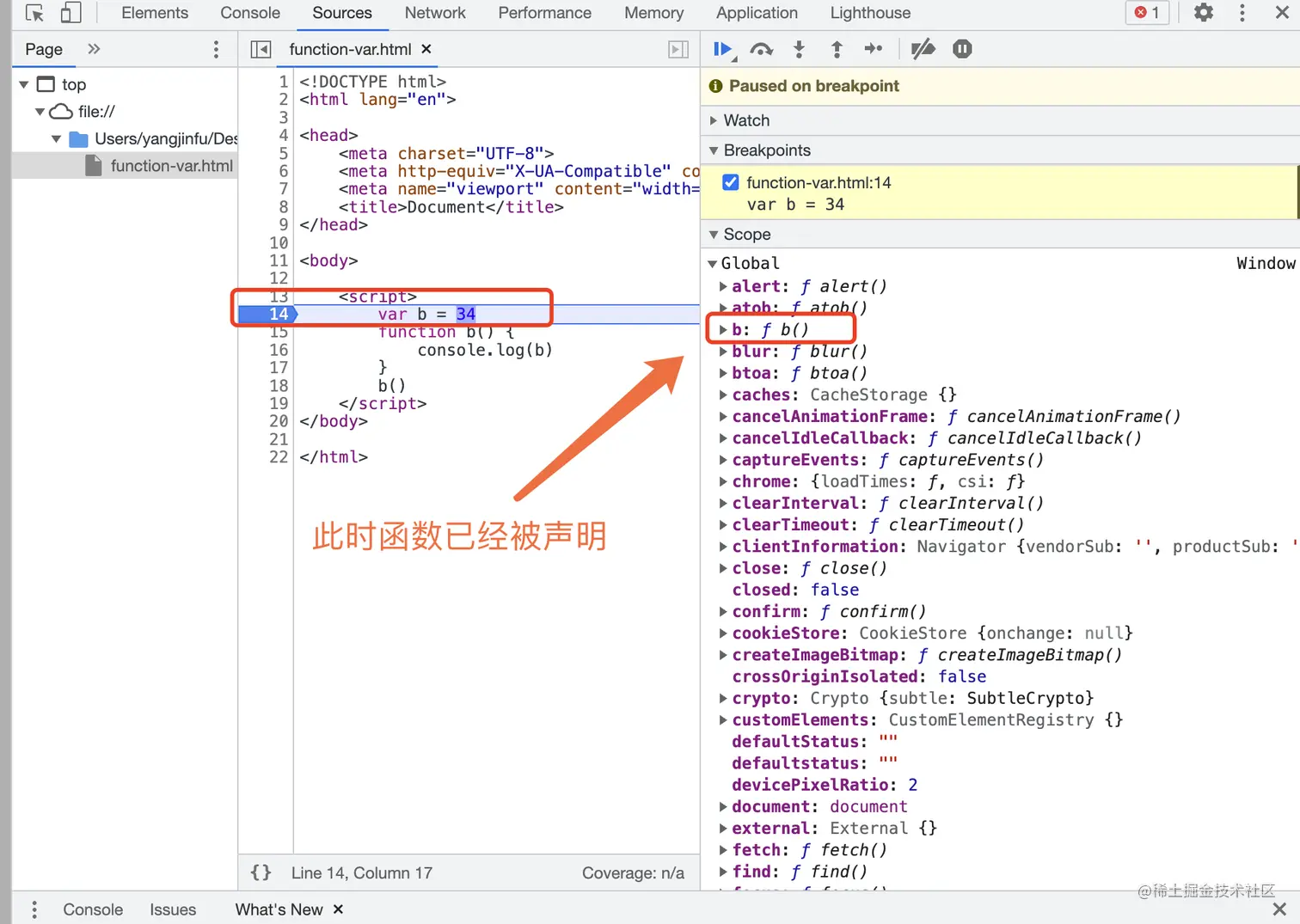Hide the navigator sidebar toggle icon
The image size is (1300, 924).
coord(261,49)
